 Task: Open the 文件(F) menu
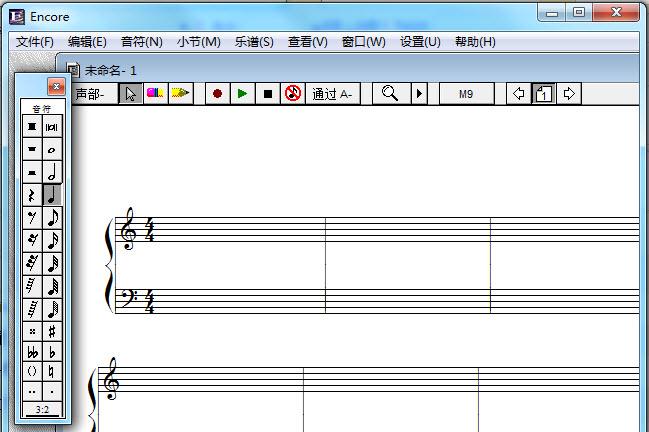click(35, 42)
